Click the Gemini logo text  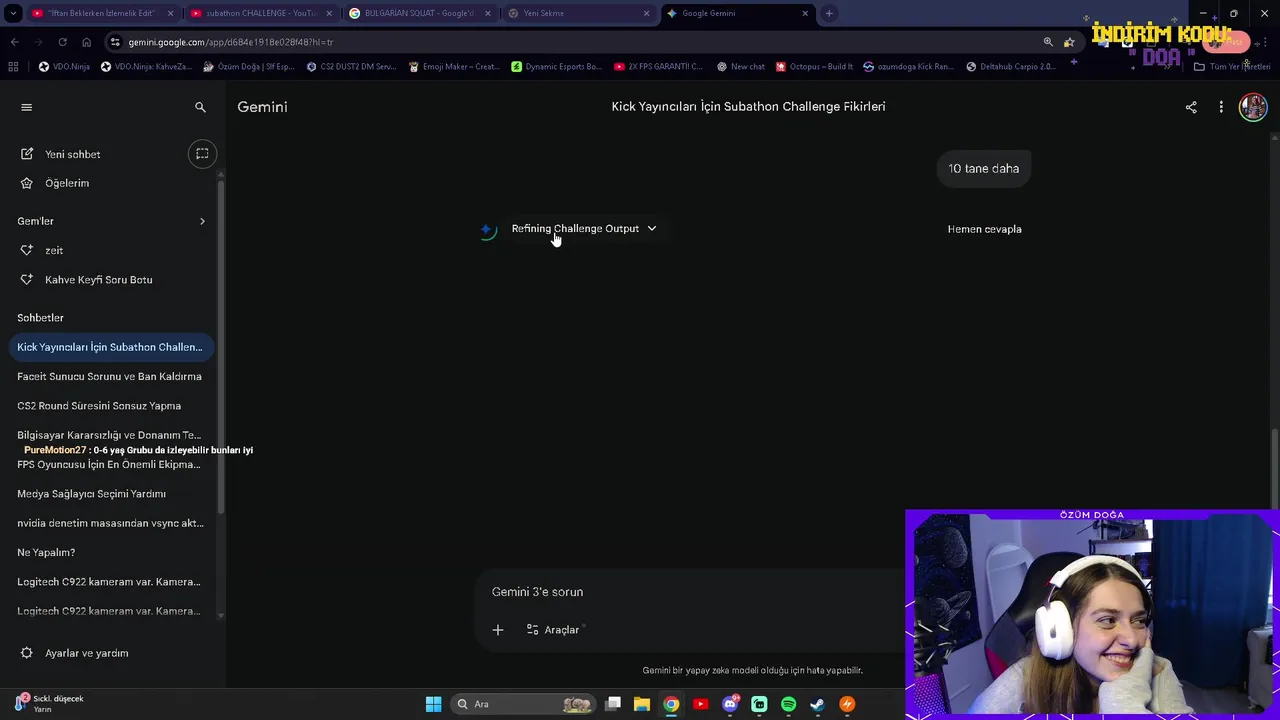[262, 107]
